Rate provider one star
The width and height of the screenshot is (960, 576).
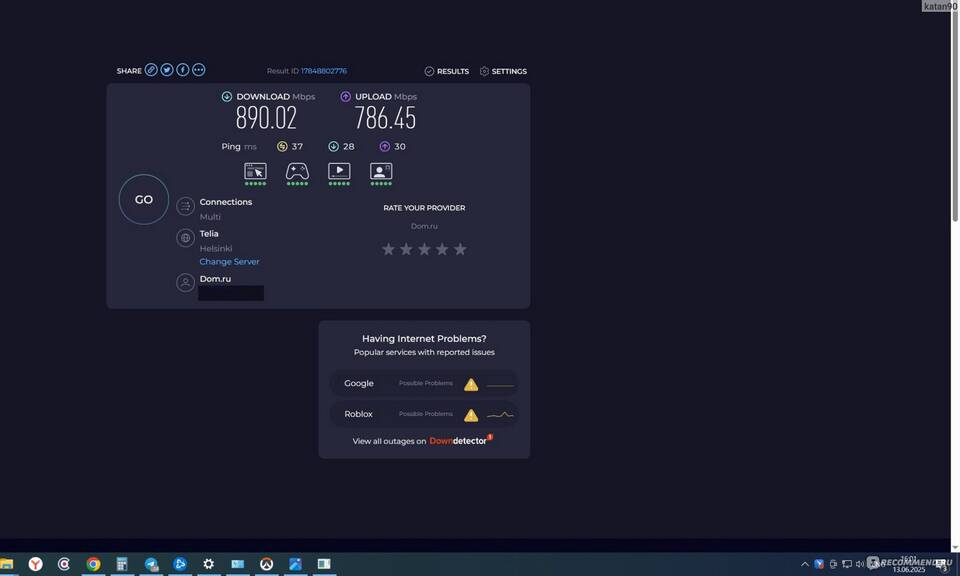coord(388,249)
